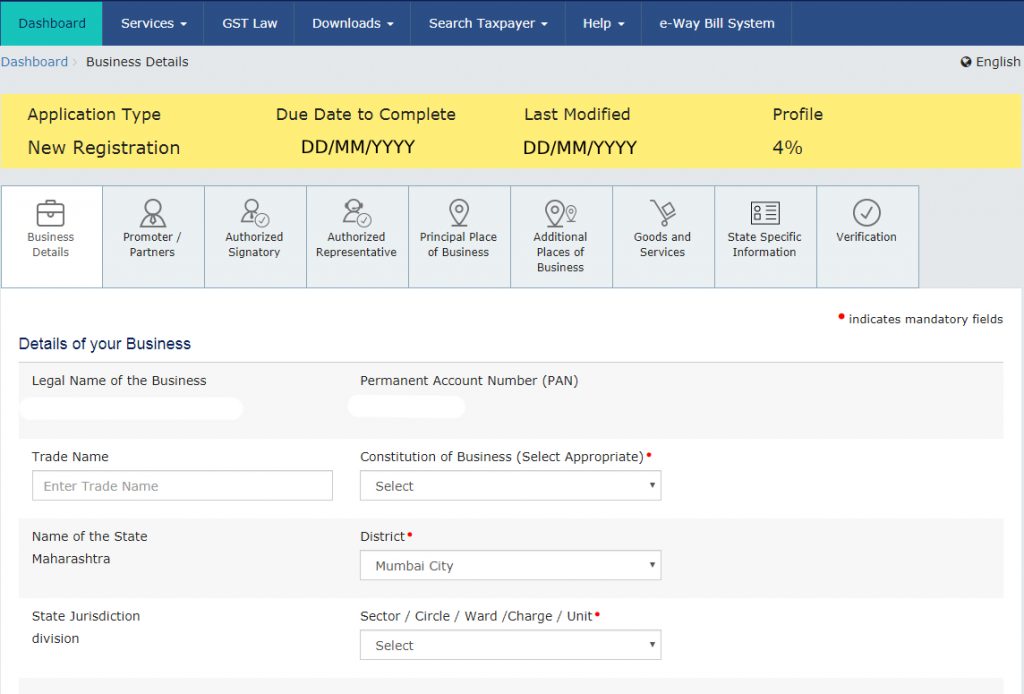1024x694 pixels.
Task: Focus the Trade Name input field
Action: pos(182,486)
